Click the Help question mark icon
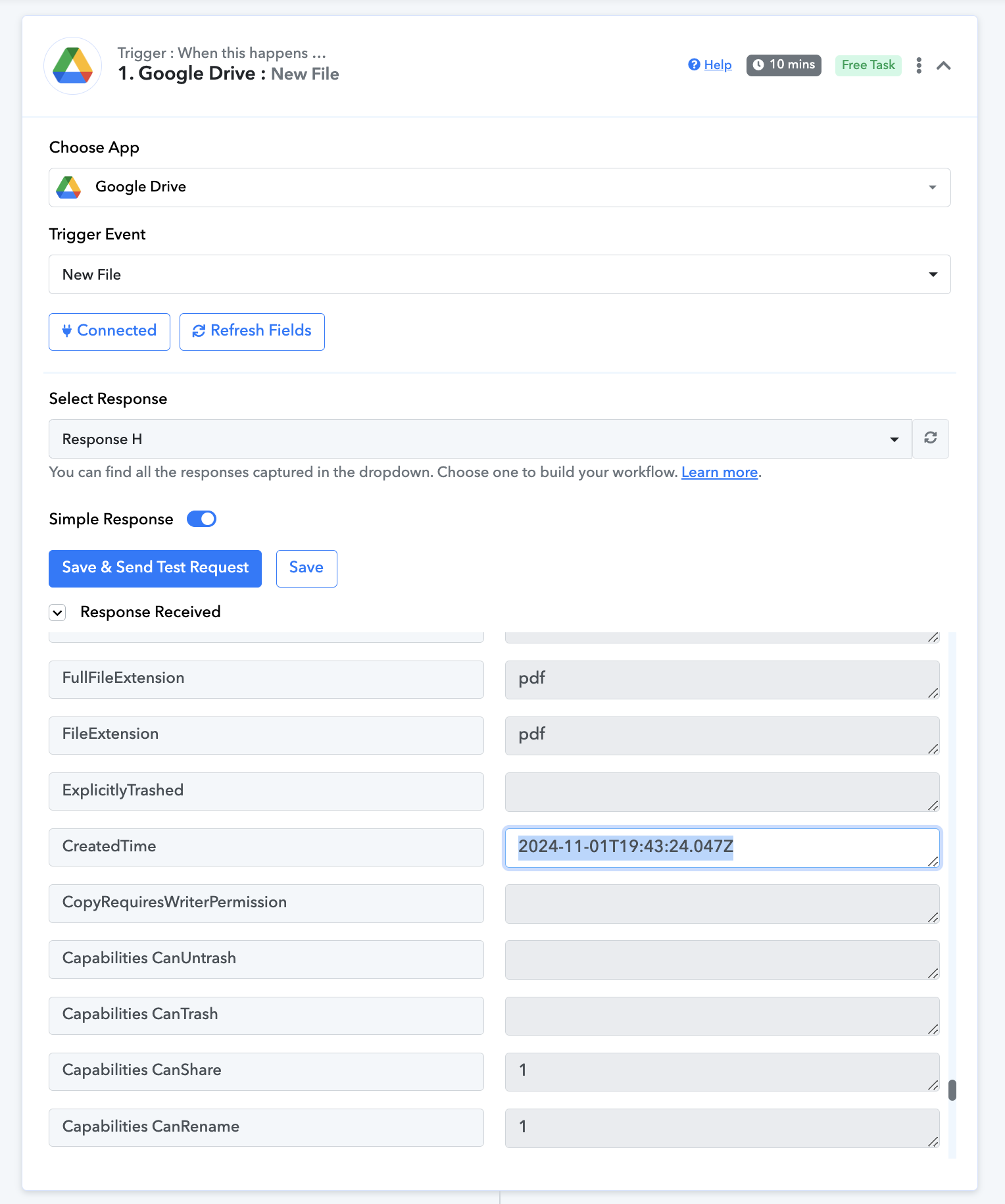 [x=694, y=64]
